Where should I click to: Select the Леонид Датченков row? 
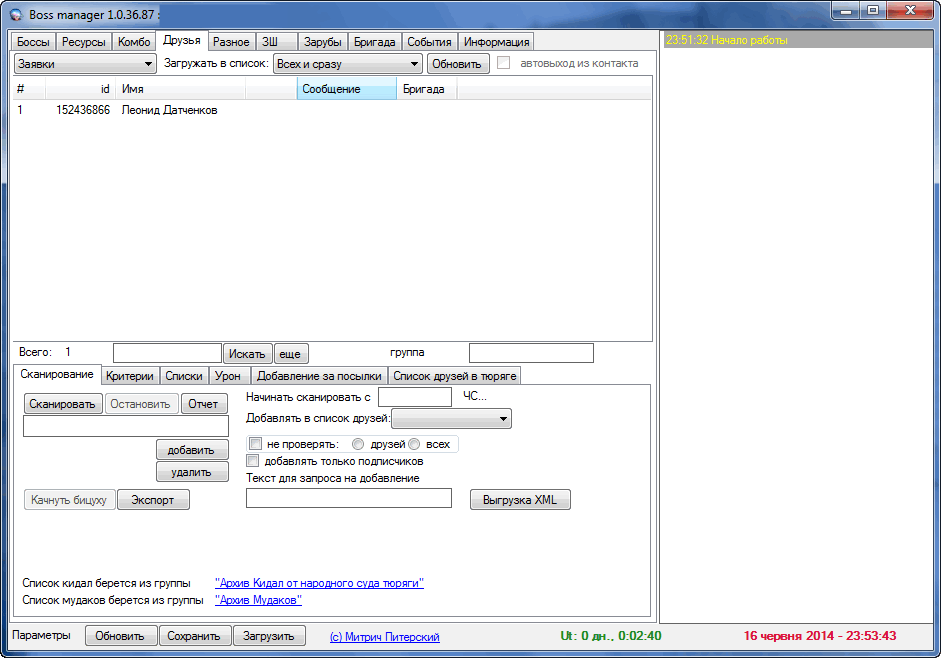tap(169, 111)
